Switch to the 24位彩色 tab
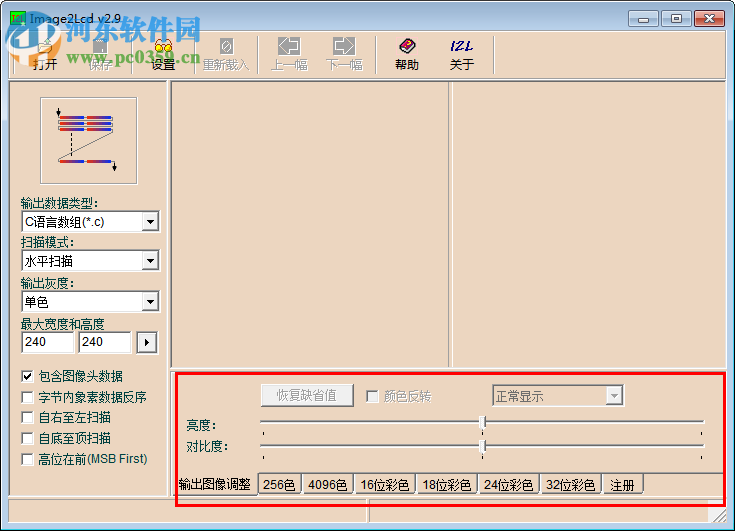The height and width of the screenshot is (531, 735). [509, 485]
